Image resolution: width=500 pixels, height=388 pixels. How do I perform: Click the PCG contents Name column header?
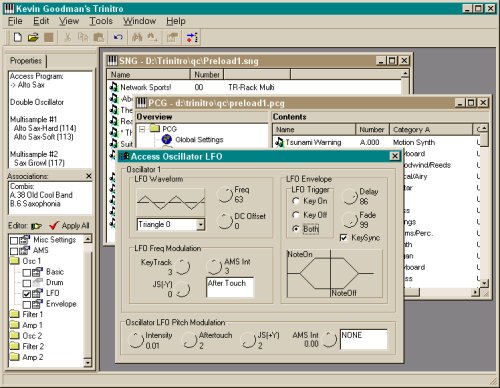click(314, 129)
